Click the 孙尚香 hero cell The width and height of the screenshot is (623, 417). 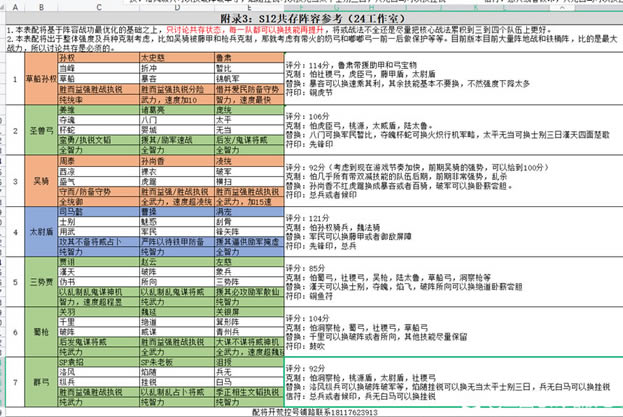point(151,161)
